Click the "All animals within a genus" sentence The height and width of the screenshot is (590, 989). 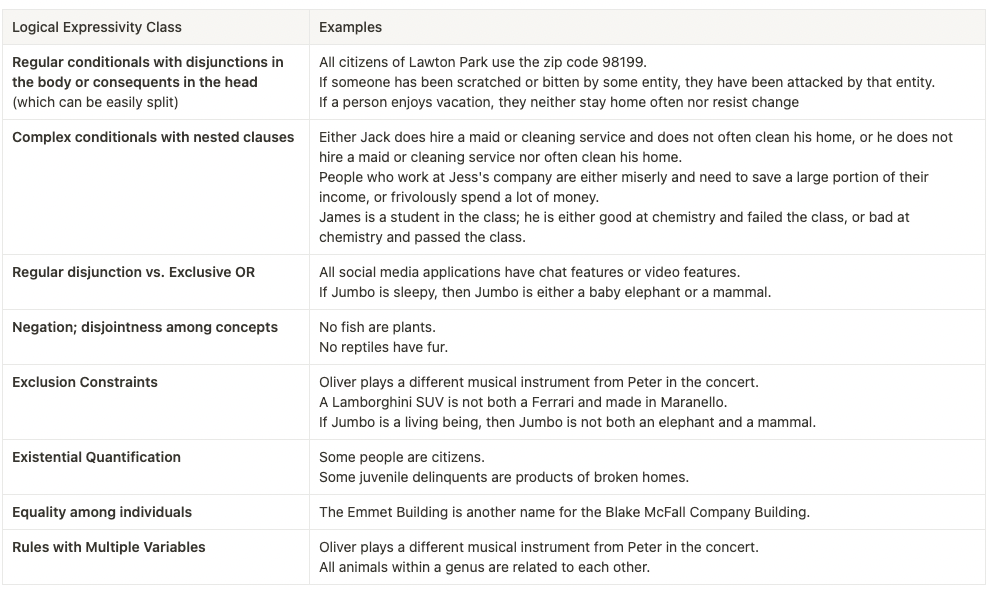[484, 567]
